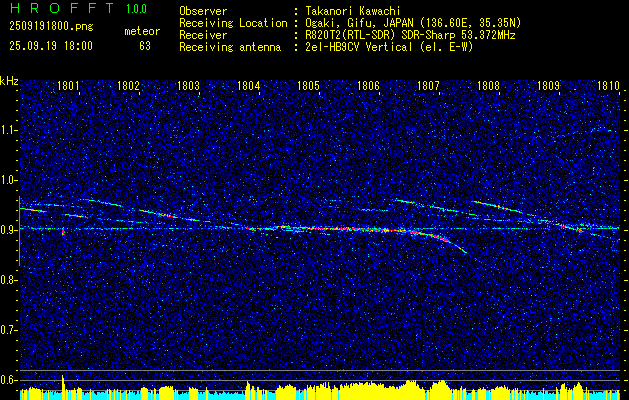Click the 0.9 kHz axis label
Image resolution: width=629 pixels, height=400 pixels.
pos(9,230)
